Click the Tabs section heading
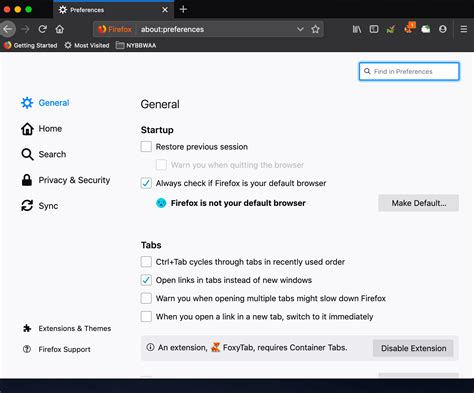 pos(151,245)
